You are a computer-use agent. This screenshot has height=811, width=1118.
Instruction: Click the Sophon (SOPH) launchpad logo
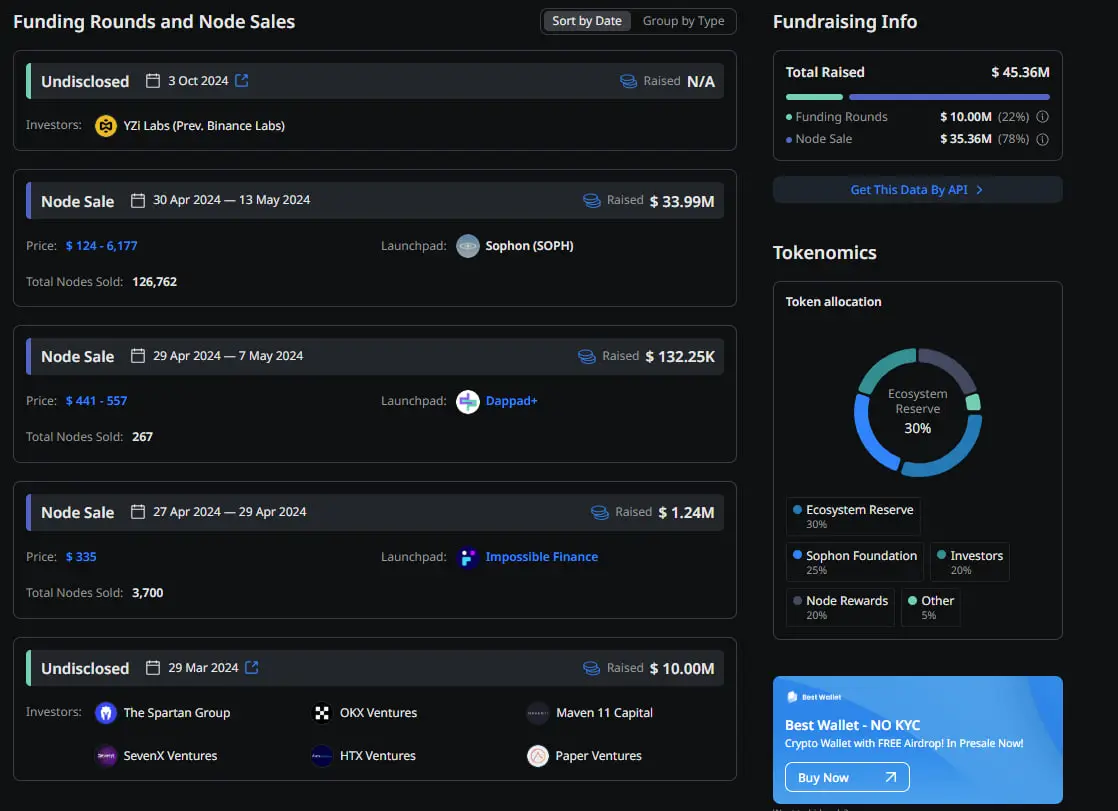(468, 246)
